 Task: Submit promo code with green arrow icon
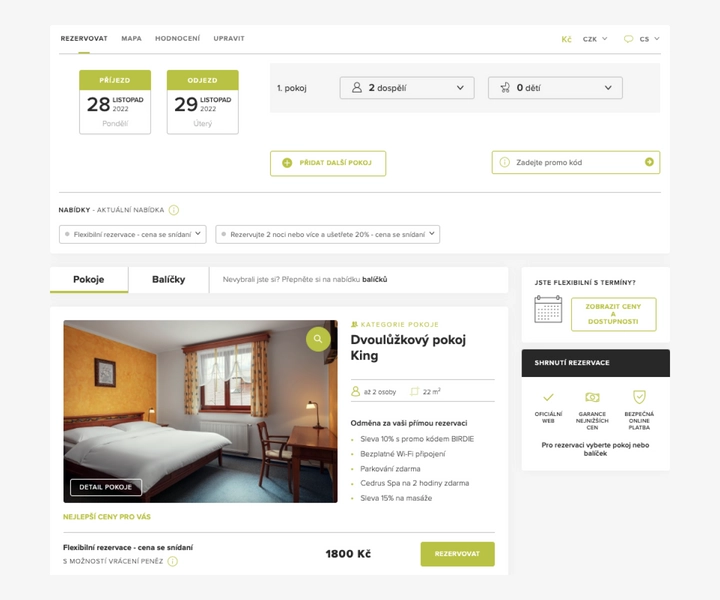click(x=649, y=162)
